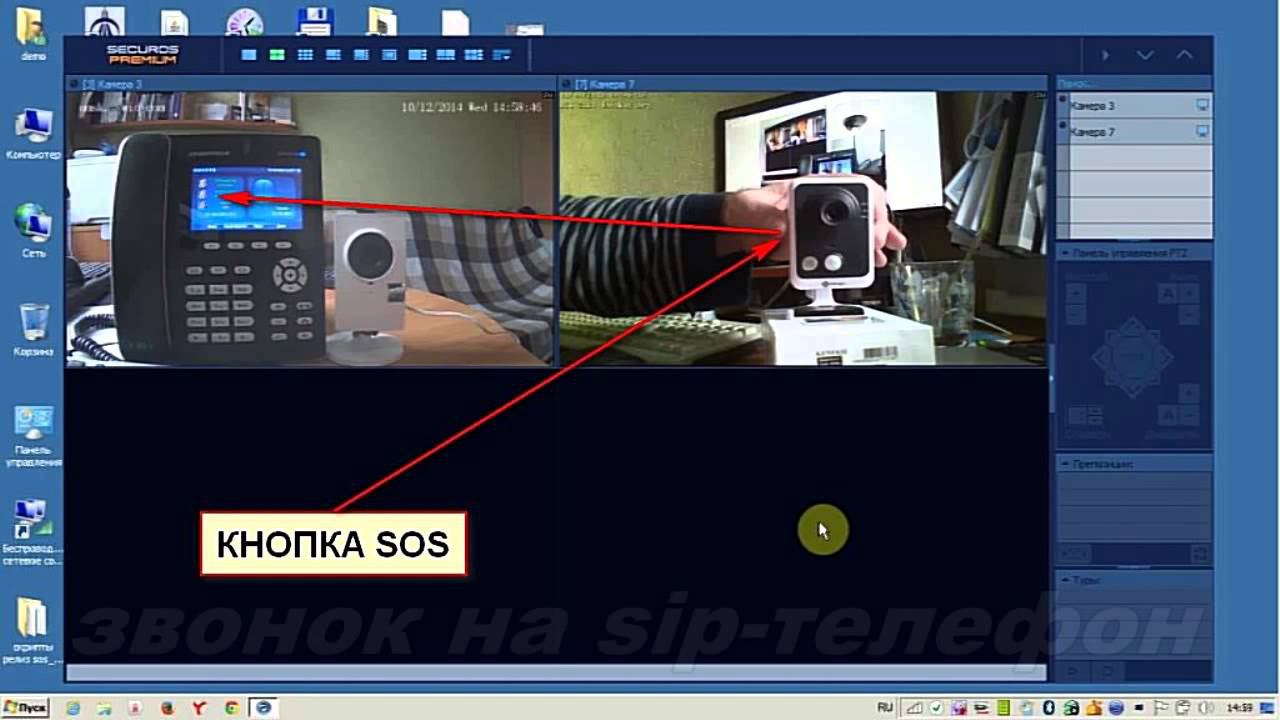Open the Беспроводные сетевые desktop shortcut
The image size is (1280, 720).
tap(33, 533)
